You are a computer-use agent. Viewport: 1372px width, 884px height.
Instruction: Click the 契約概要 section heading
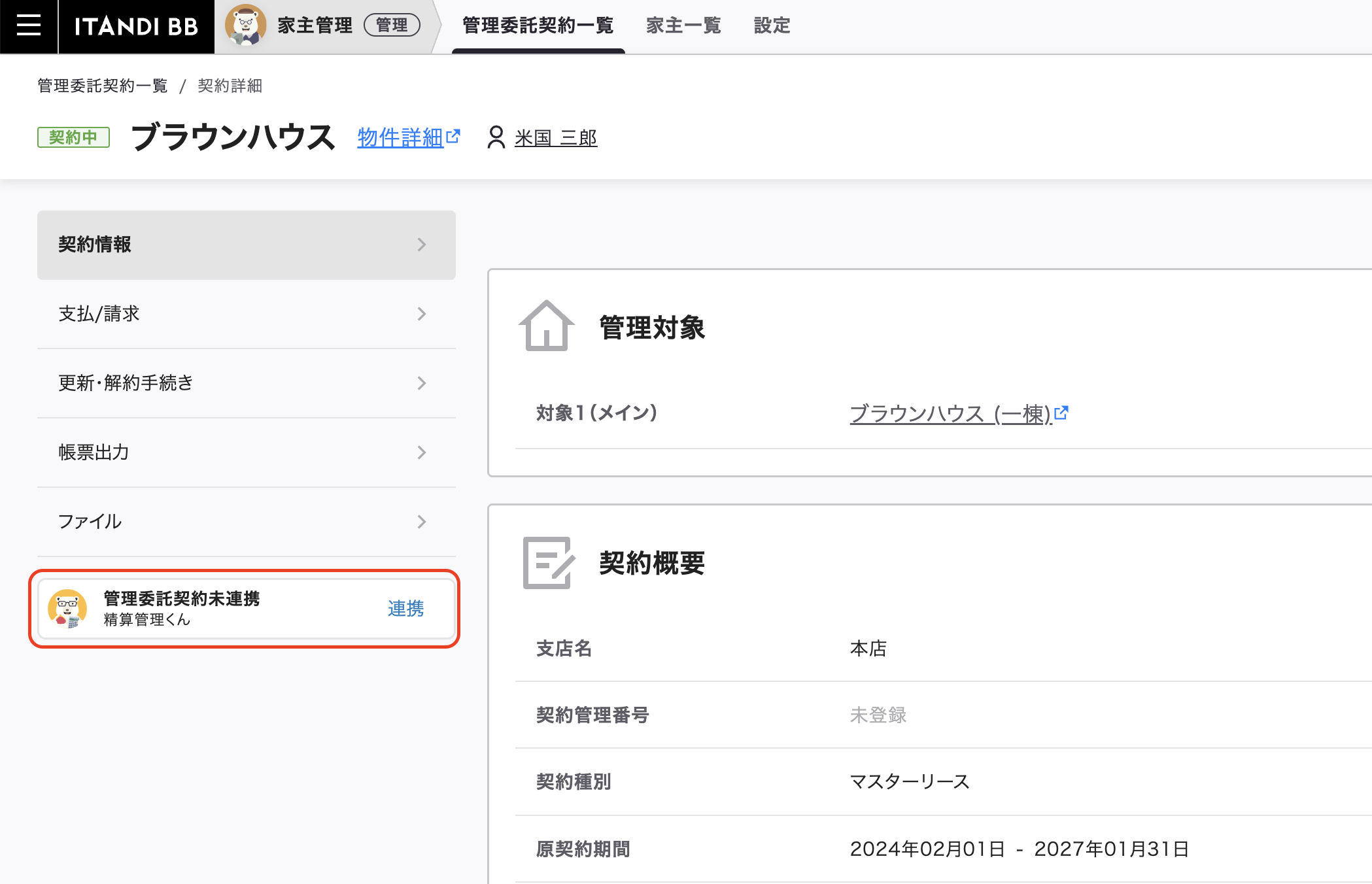[x=652, y=563]
